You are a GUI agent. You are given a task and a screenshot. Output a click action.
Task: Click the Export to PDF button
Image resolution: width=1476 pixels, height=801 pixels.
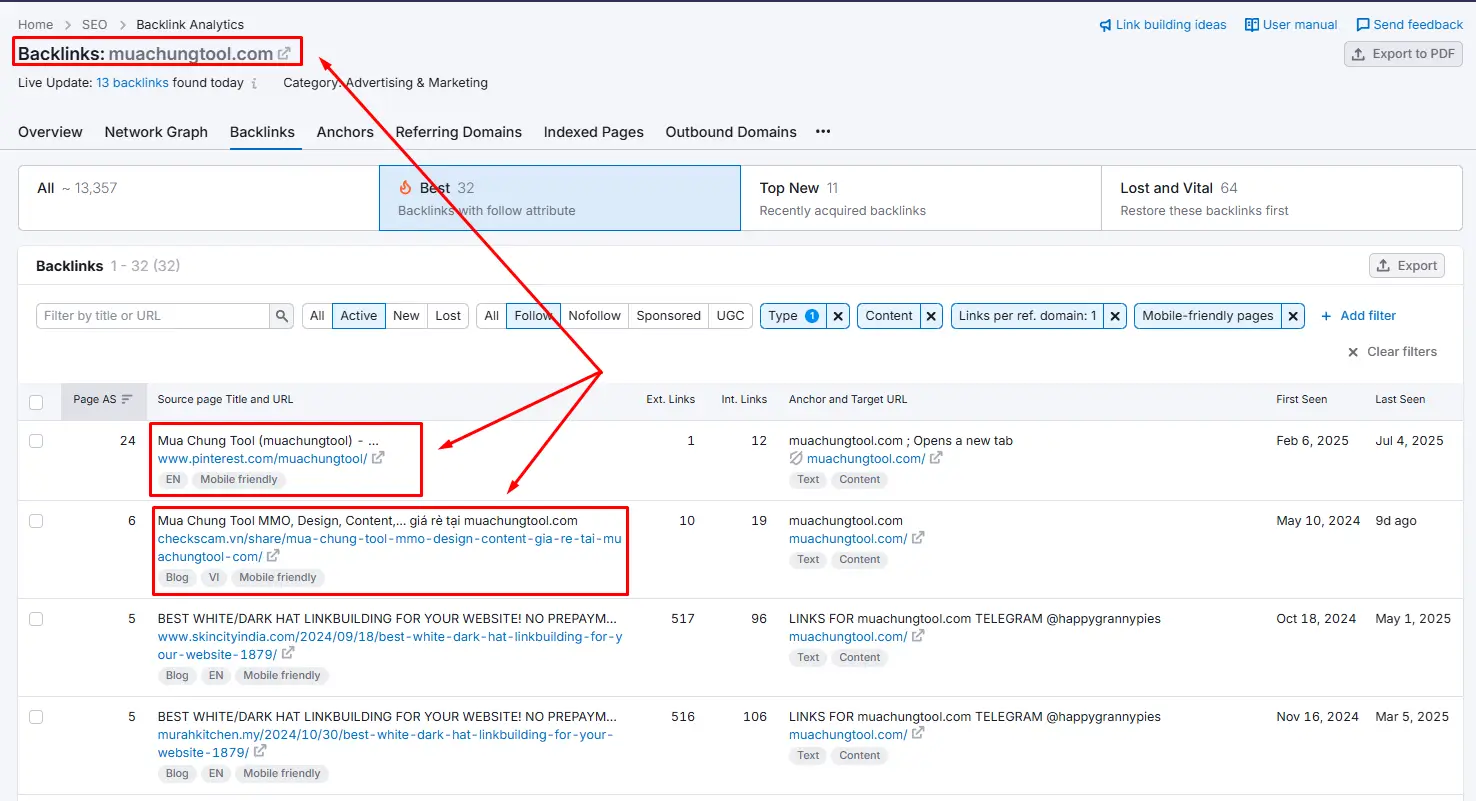point(1403,54)
